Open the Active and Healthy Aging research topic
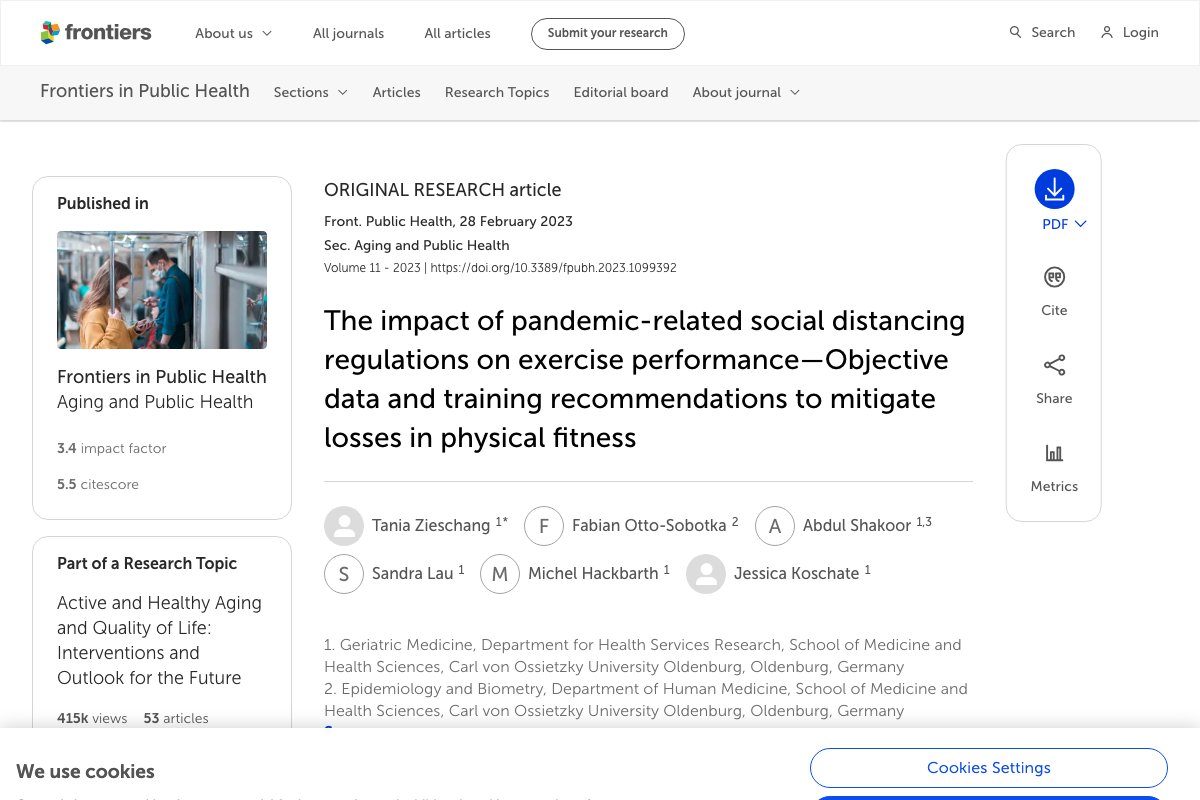 pyautogui.click(x=159, y=640)
